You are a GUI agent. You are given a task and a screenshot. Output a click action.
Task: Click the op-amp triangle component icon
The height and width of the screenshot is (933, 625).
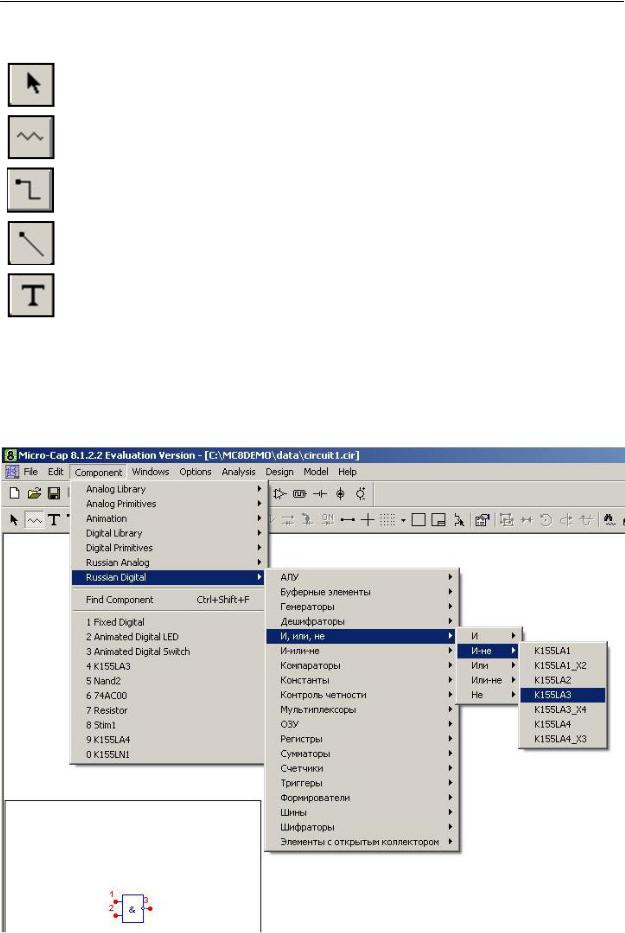point(280,494)
